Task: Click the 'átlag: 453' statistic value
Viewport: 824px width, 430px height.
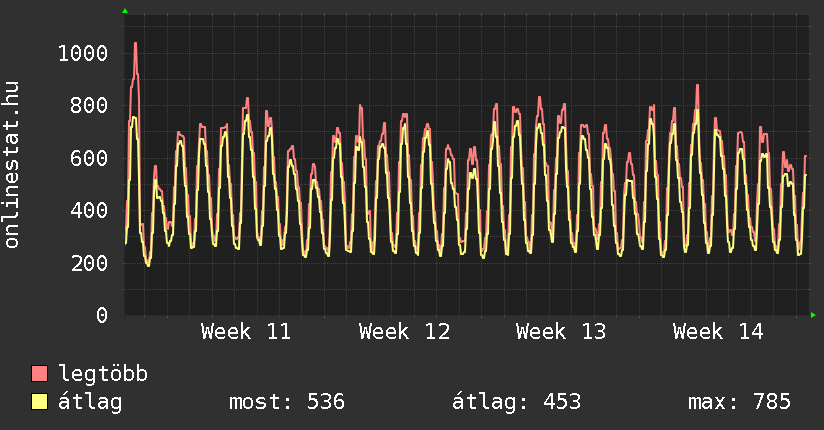Action: [x=517, y=402]
